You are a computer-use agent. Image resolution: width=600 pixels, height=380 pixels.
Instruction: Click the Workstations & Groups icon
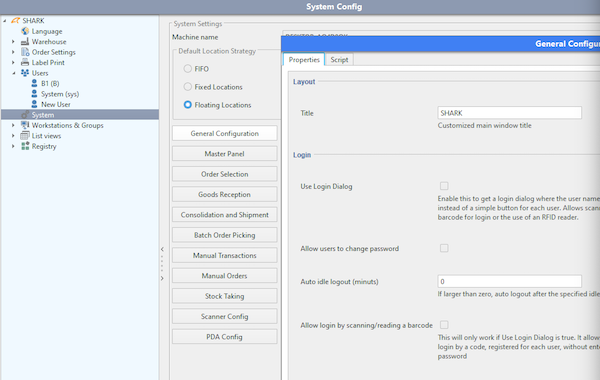click(x=25, y=125)
